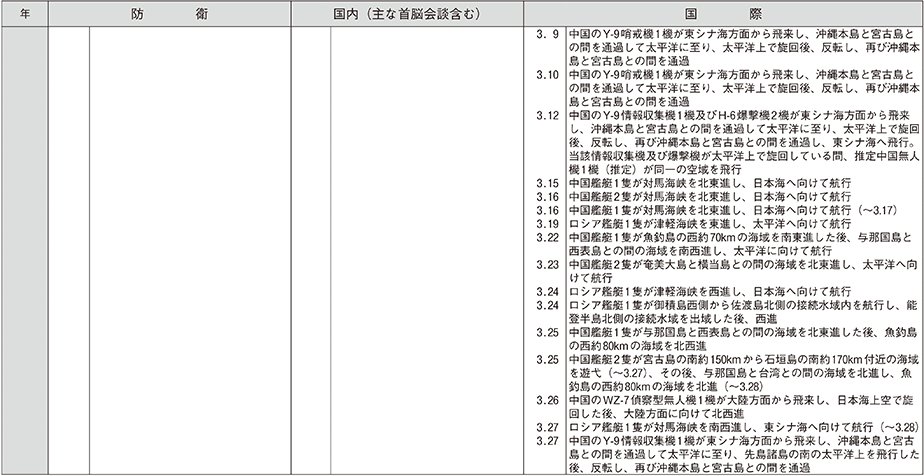
Task: Click date 3.24 beside 津軽海峡を西進 entry
Action: coord(547,292)
